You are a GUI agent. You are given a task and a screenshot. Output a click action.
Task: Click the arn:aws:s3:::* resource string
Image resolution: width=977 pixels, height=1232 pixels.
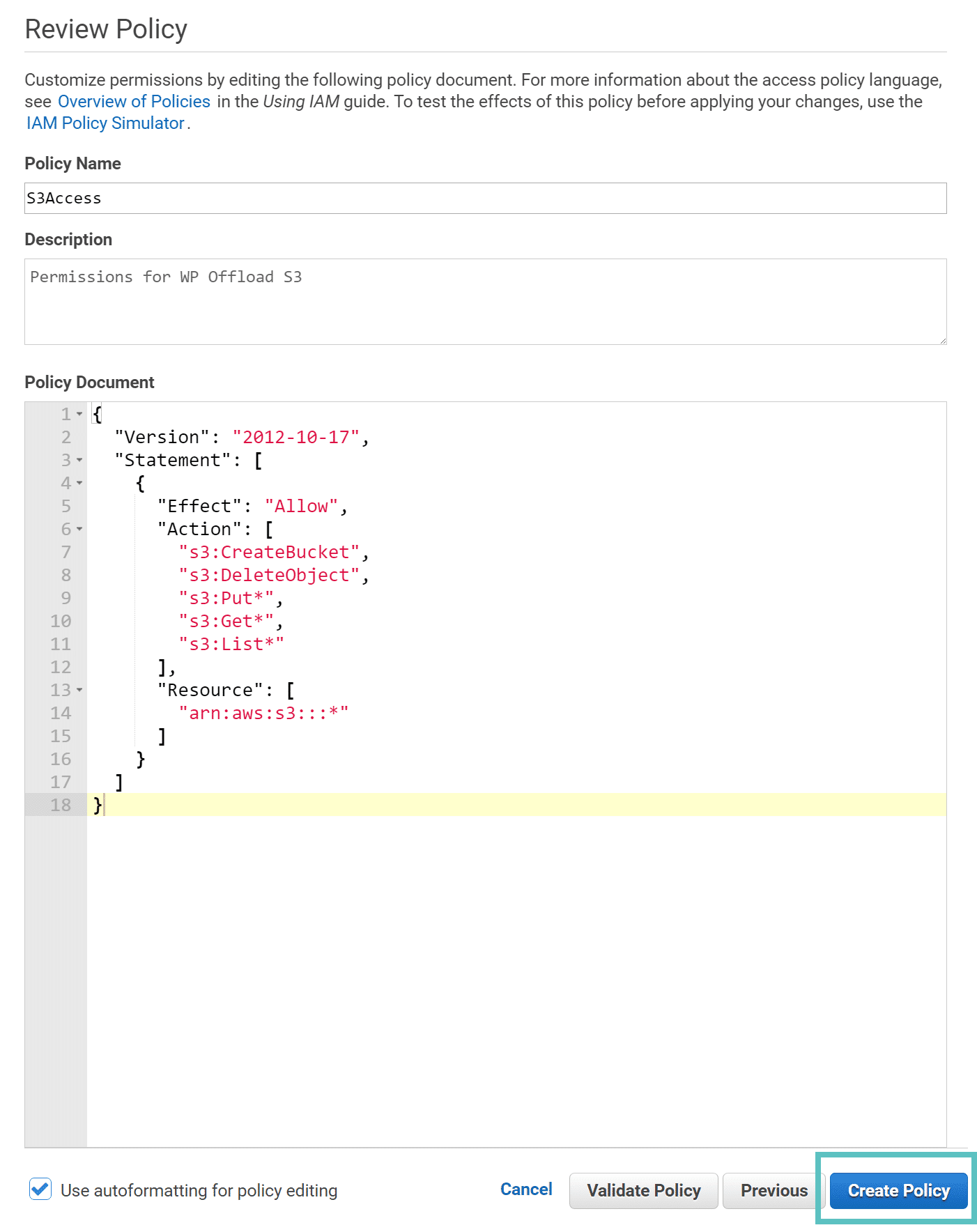click(263, 713)
